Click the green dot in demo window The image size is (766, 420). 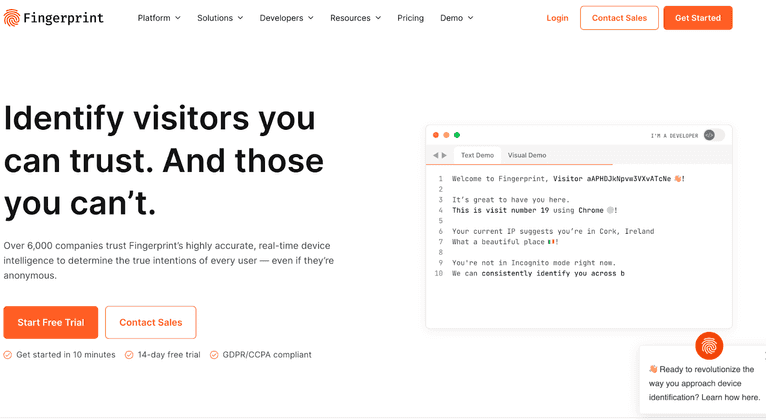(457, 134)
